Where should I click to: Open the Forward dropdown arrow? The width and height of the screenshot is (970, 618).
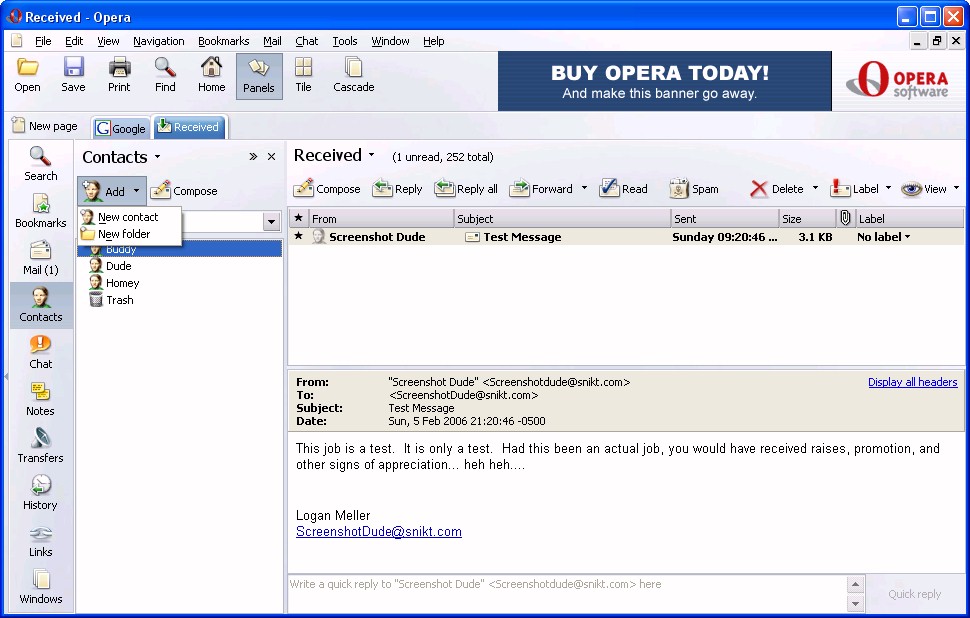click(x=584, y=189)
